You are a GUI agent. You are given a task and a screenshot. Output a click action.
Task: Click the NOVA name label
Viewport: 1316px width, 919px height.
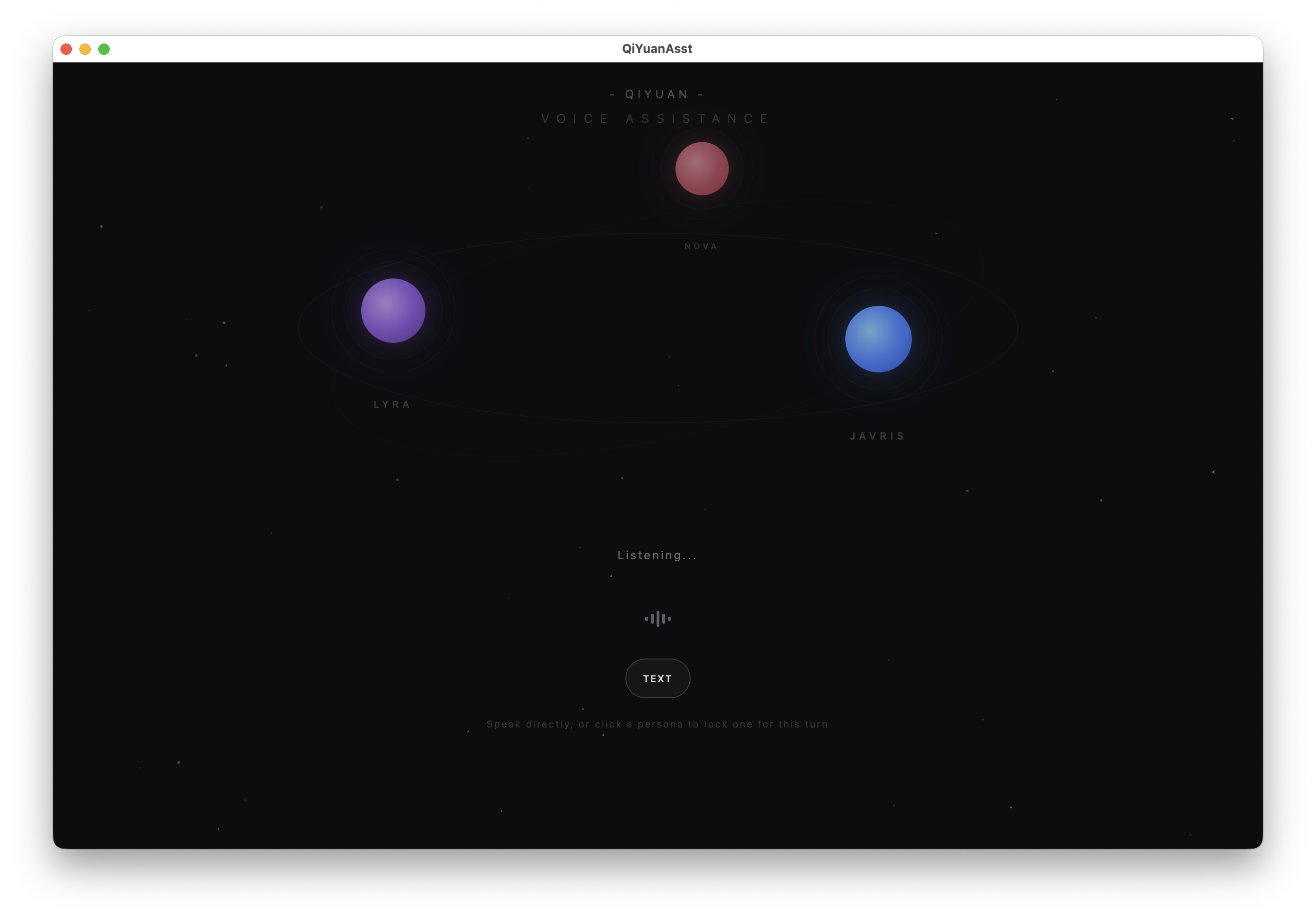[701, 246]
